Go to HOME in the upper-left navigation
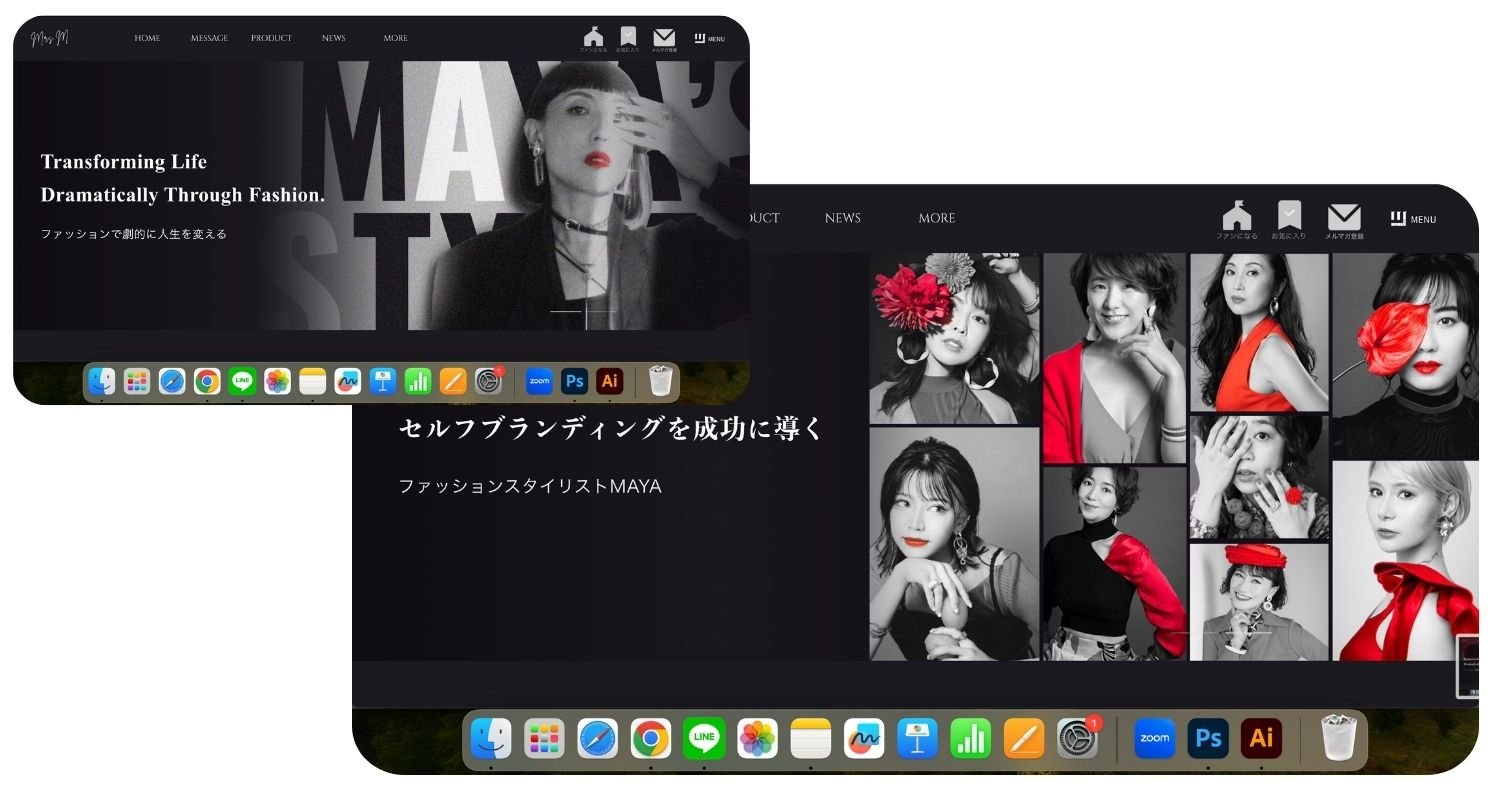1500x800 pixels. (x=147, y=38)
